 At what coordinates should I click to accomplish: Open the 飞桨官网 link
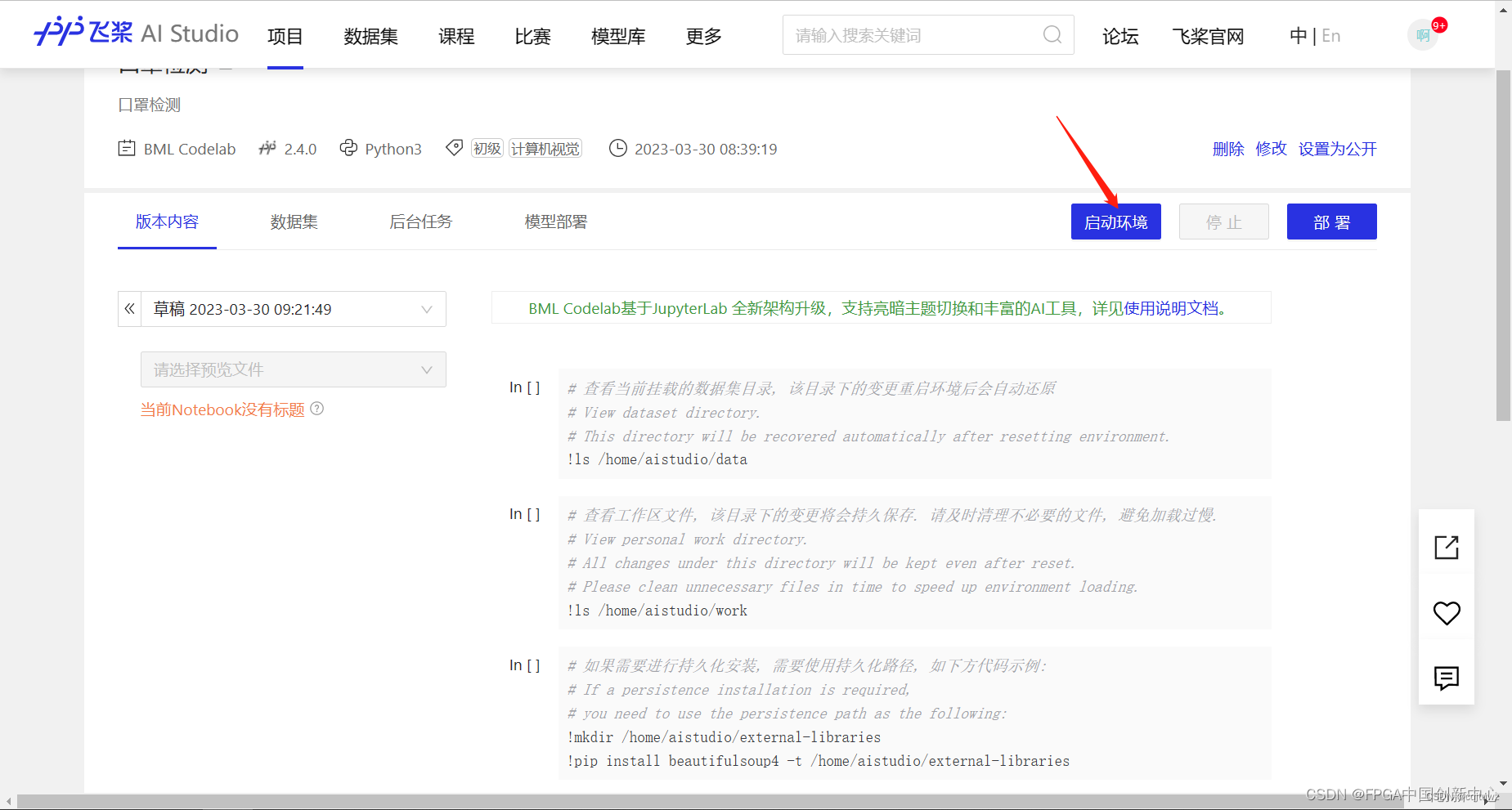1208,36
